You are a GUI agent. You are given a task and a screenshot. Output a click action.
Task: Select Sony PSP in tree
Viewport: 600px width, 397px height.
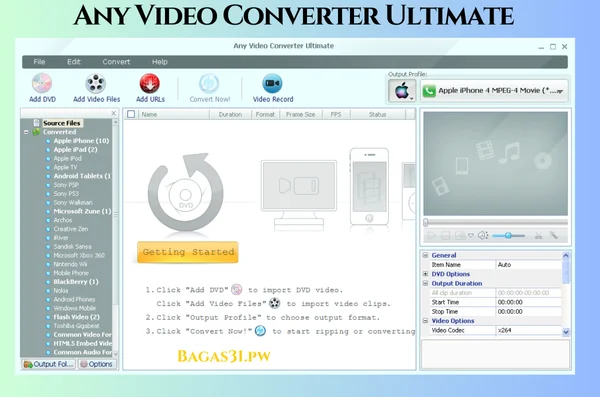coord(66,185)
